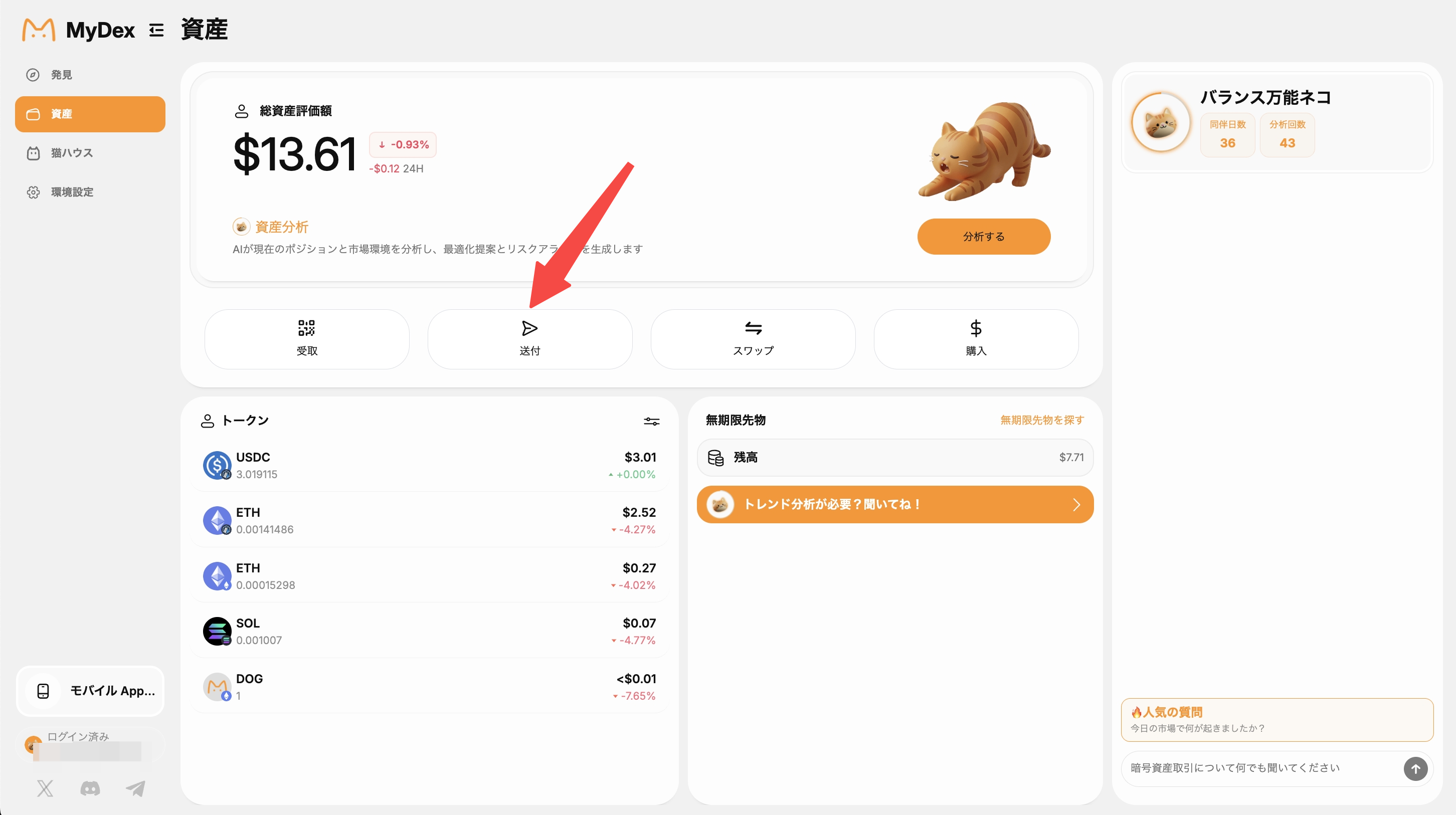Expand the 残高 perpetuals balance row
Viewport: 1456px width, 815px height.
tap(895, 457)
